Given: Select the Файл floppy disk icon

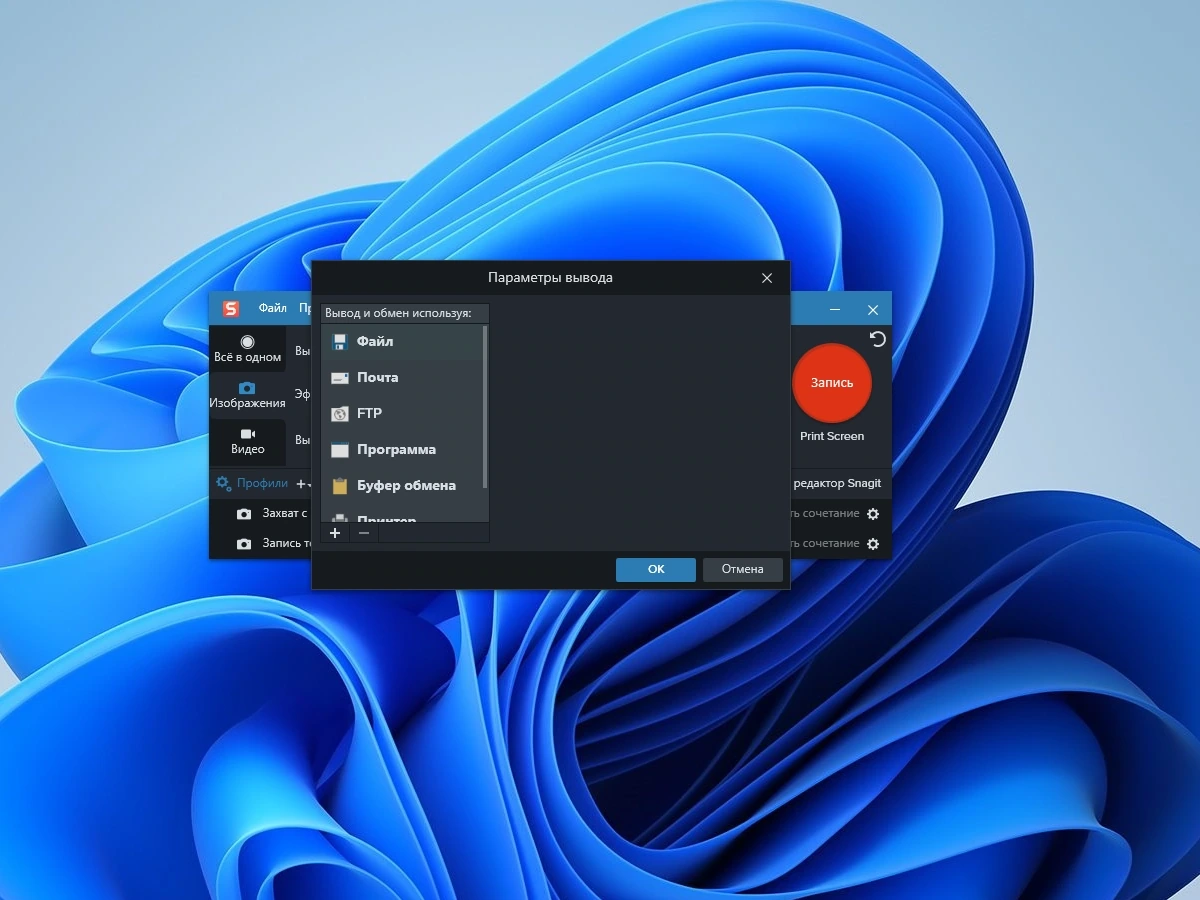Looking at the screenshot, I should tap(340, 341).
